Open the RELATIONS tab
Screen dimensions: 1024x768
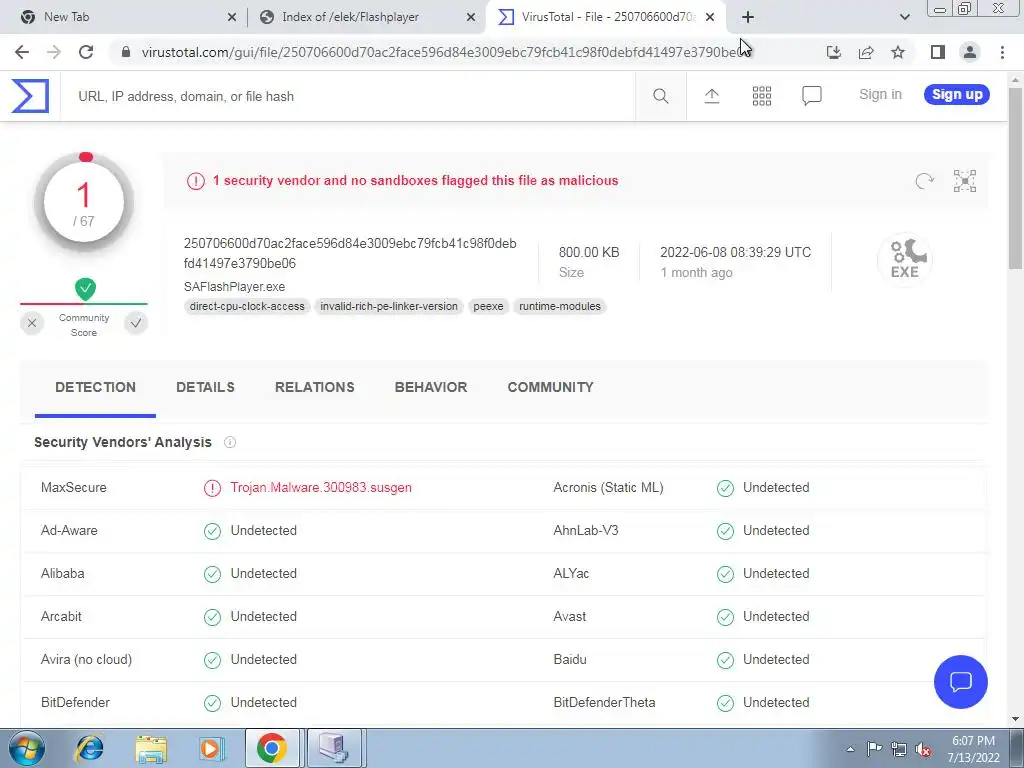pos(315,387)
